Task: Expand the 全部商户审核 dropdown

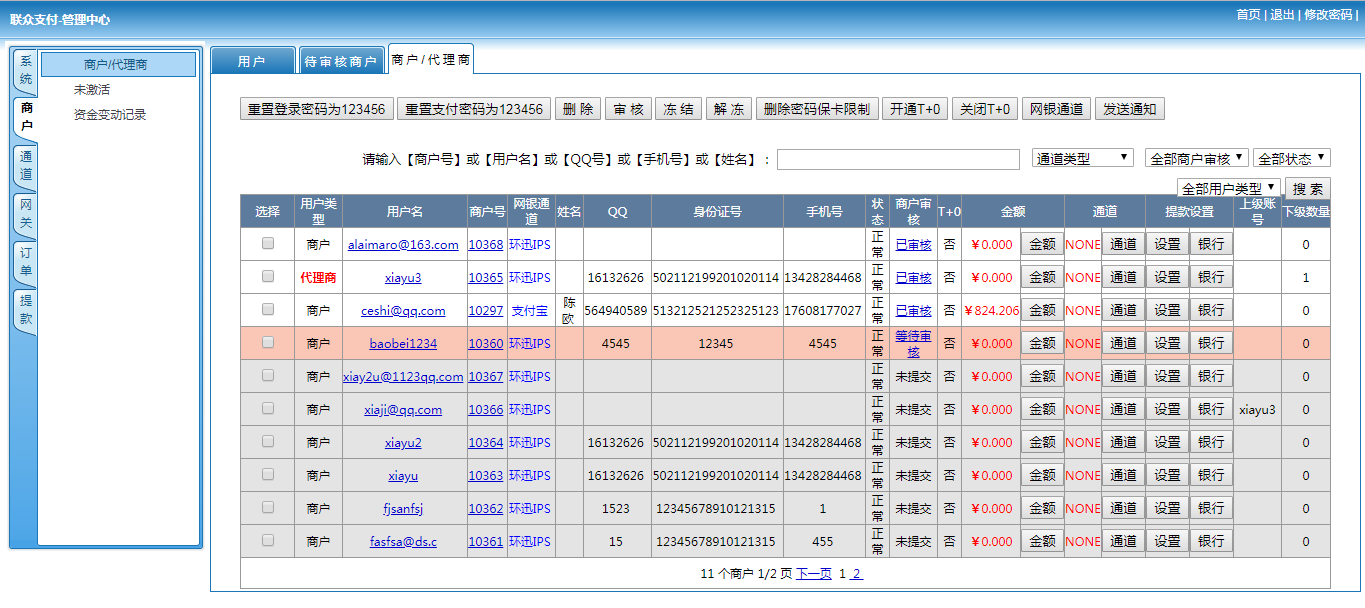Action: pos(1196,158)
